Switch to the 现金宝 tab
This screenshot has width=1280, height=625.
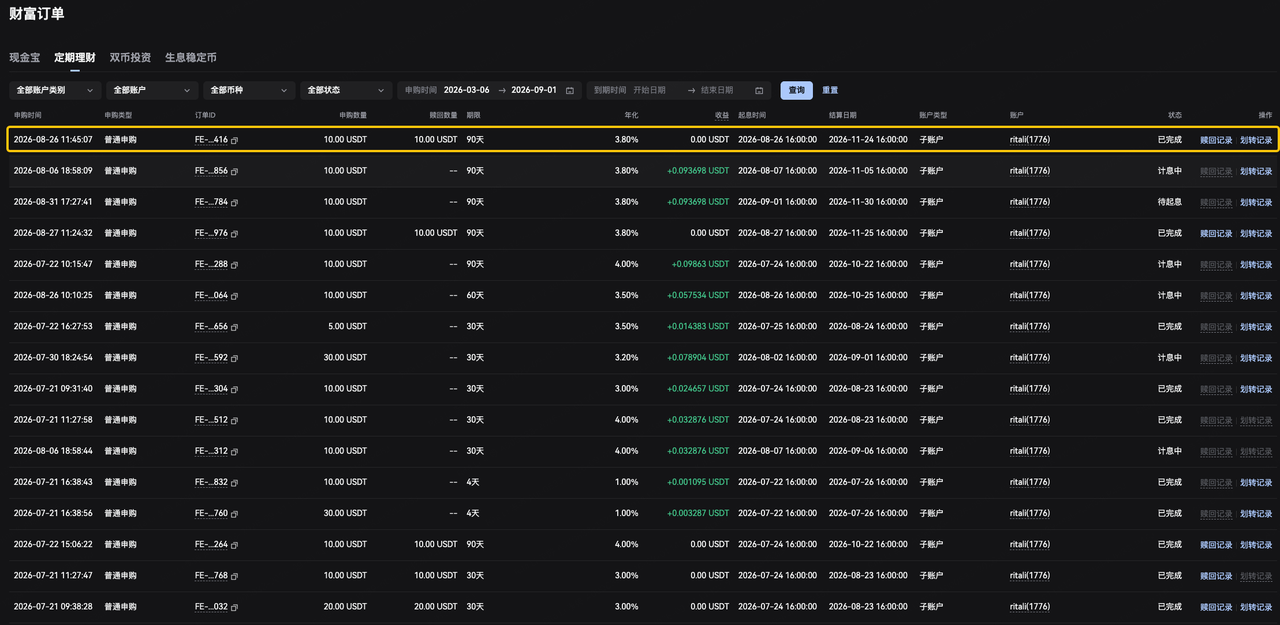25,58
